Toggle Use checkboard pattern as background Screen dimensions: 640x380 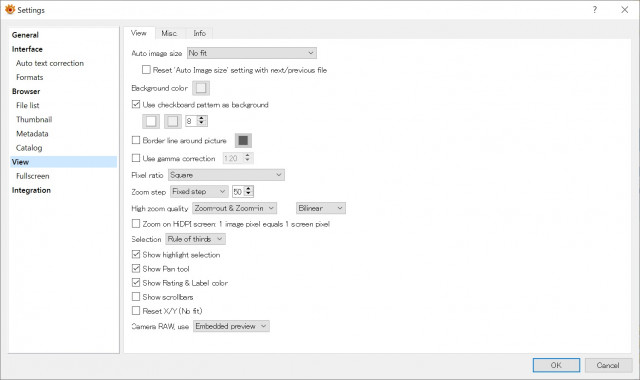(x=136, y=104)
